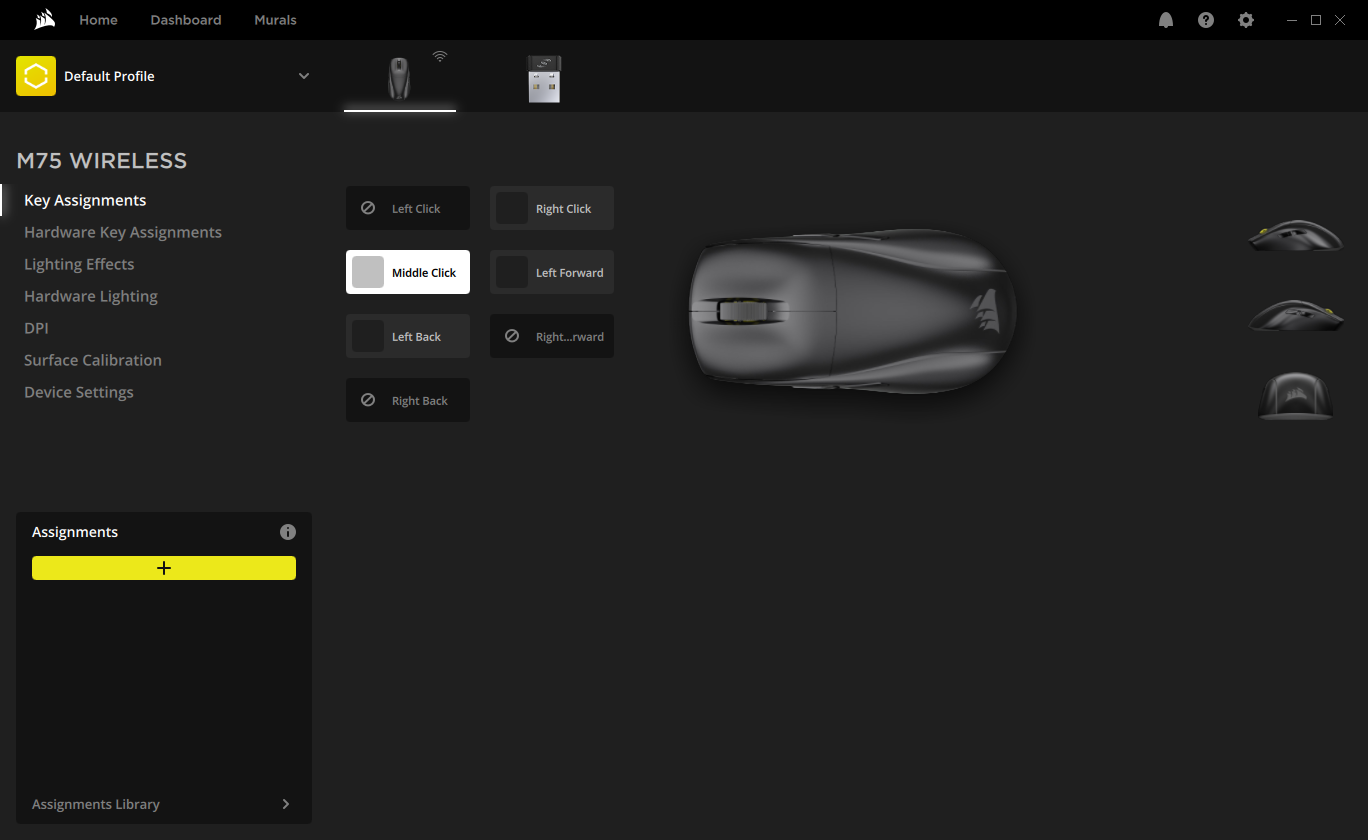Select the Left Forward key button
Image resolution: width=1368 pixels, height=840 pixels.
(x=552, y=272)
